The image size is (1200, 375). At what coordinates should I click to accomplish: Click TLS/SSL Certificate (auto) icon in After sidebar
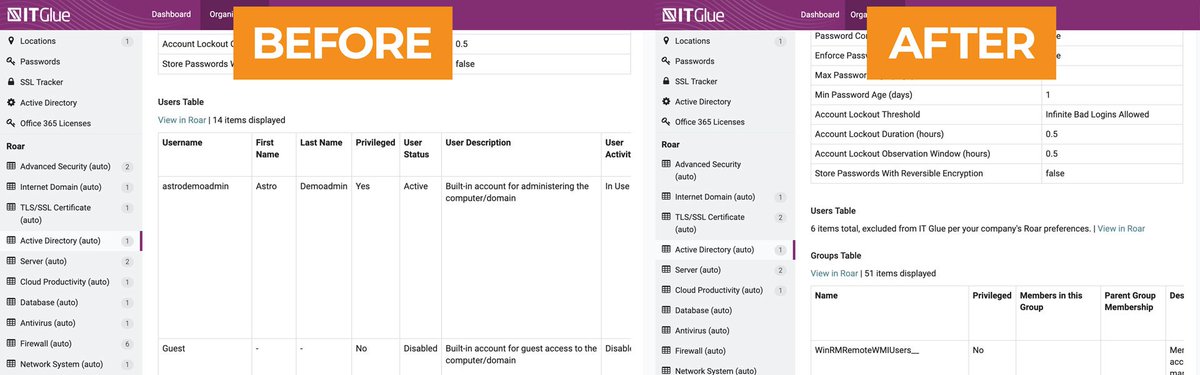(x=666, y=217)
